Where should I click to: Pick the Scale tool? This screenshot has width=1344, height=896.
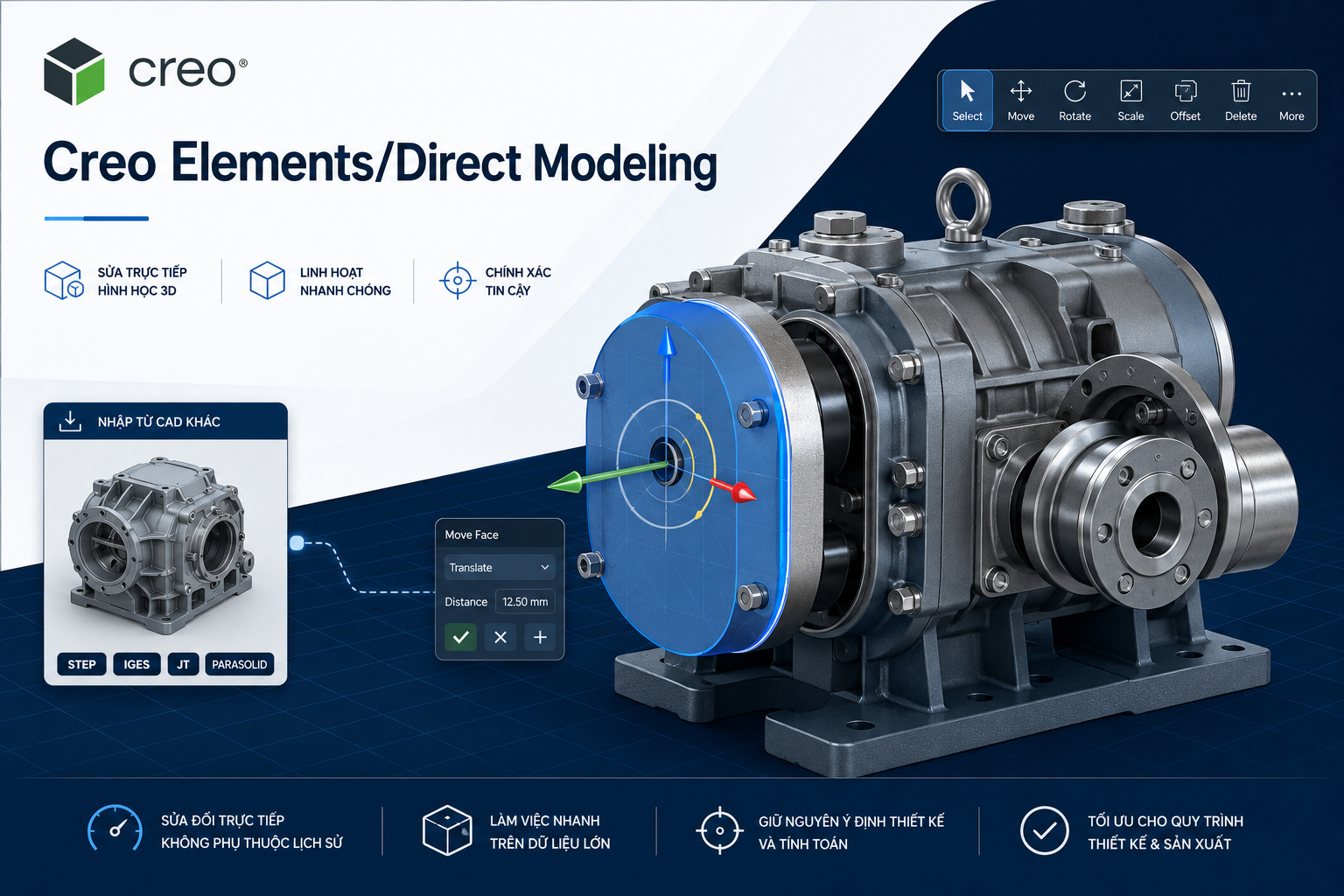pos(1130,101)
